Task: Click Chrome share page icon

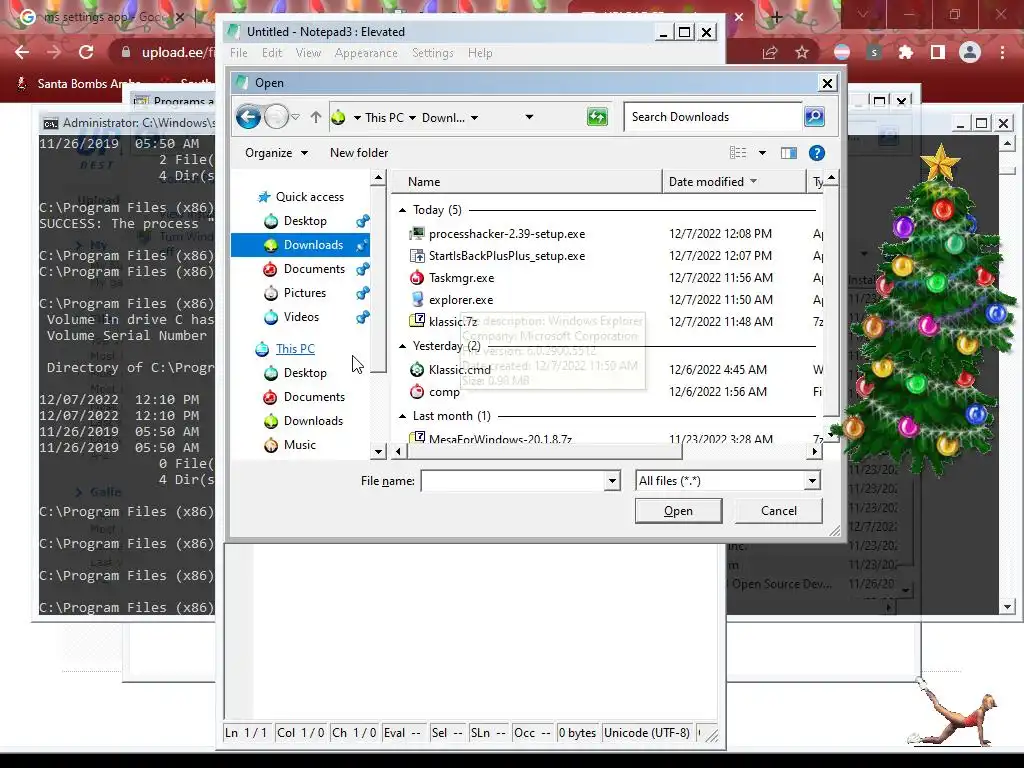Action: point(770,52)
